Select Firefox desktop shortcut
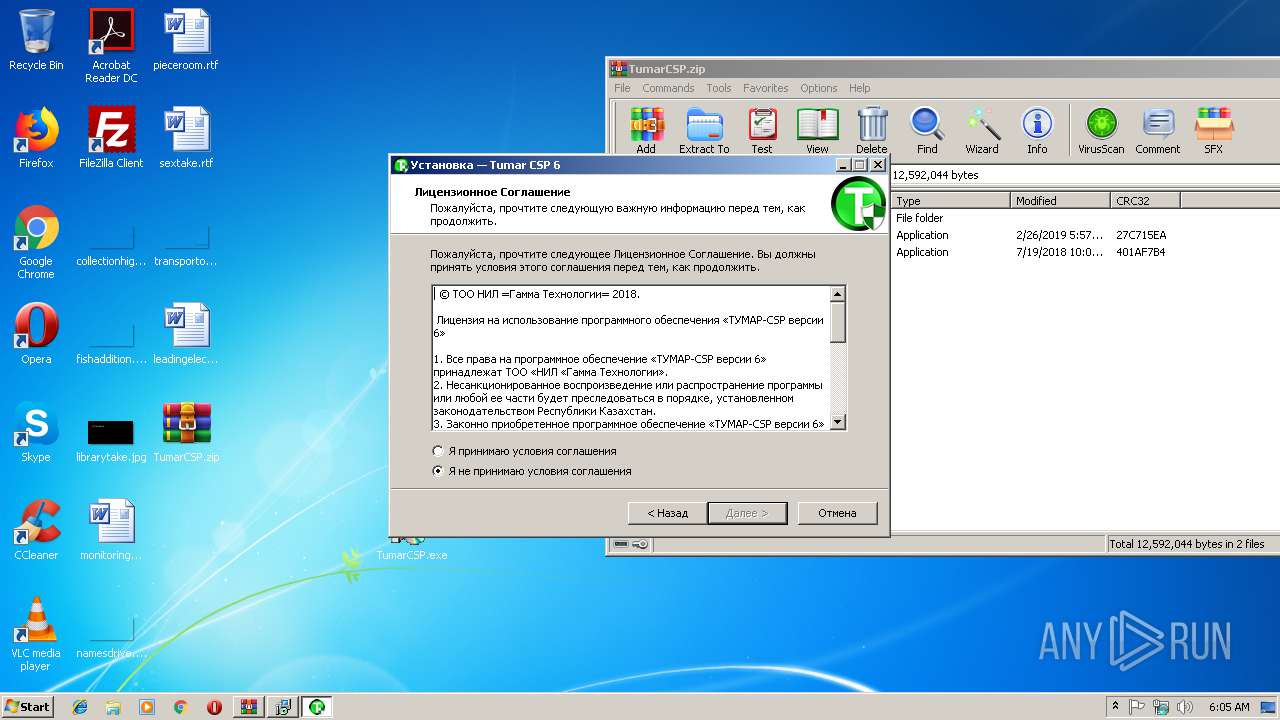Screen dimensions: 1280x720 click(36, 138)
